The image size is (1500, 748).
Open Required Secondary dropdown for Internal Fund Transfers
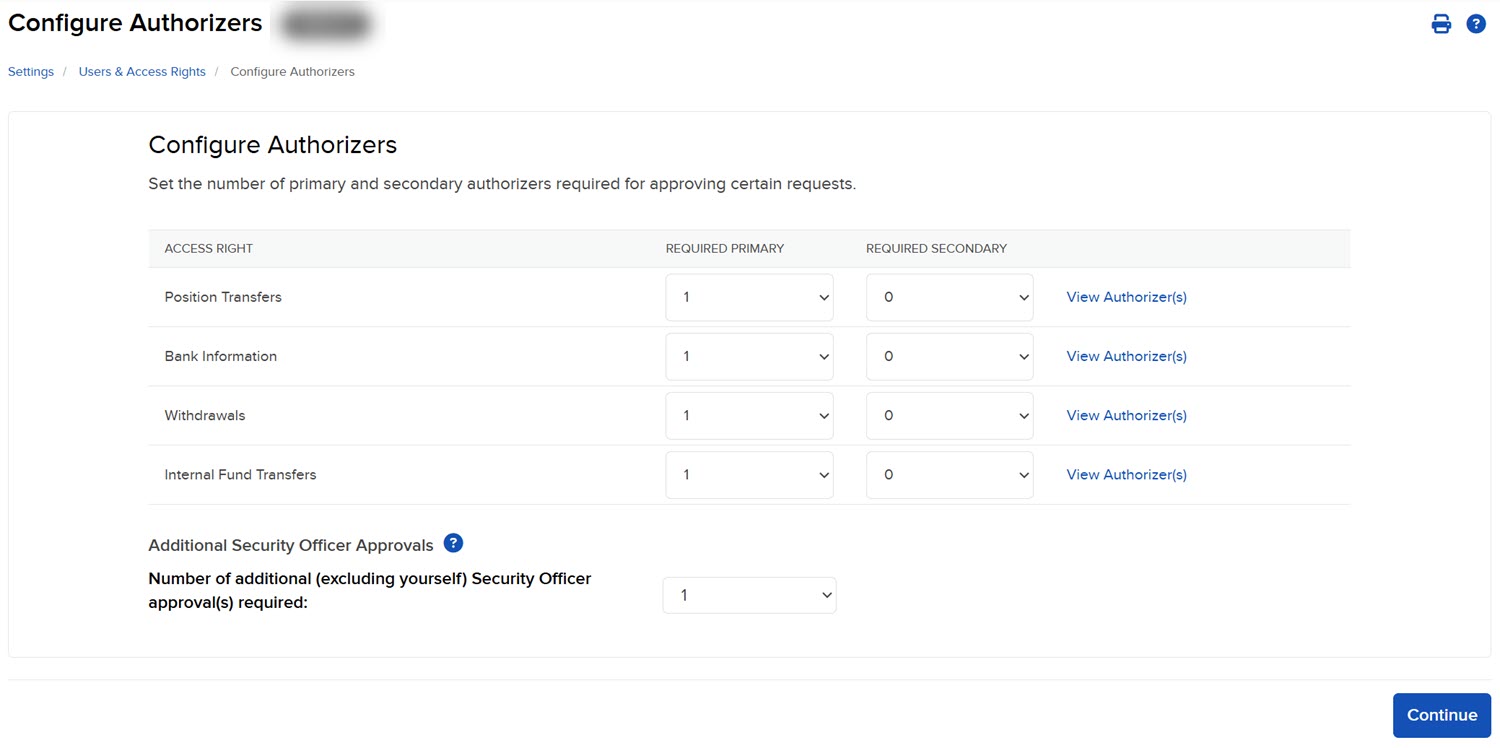[x=949, y=474]
